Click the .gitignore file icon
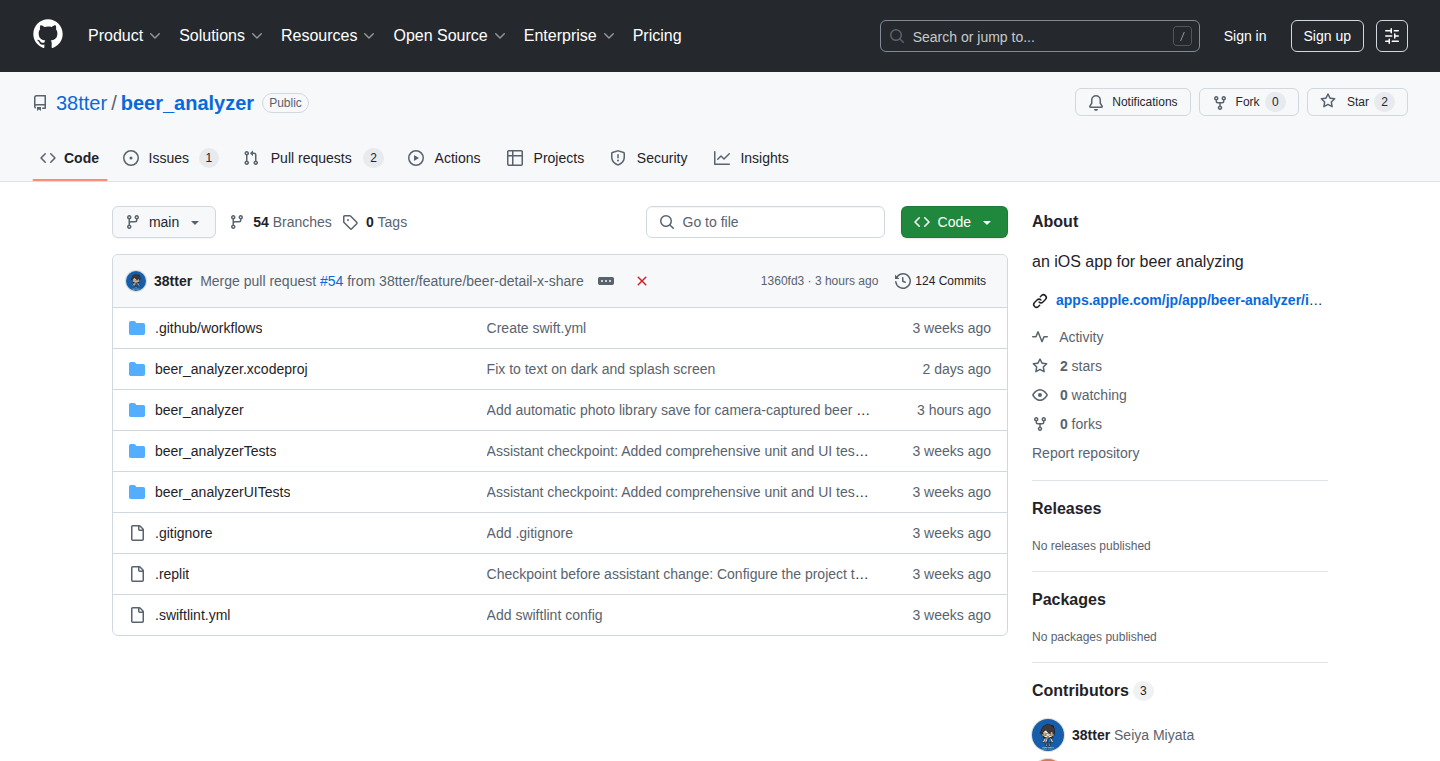The width and height of the screenshot is (1440, 761). [x=137, y=533]
